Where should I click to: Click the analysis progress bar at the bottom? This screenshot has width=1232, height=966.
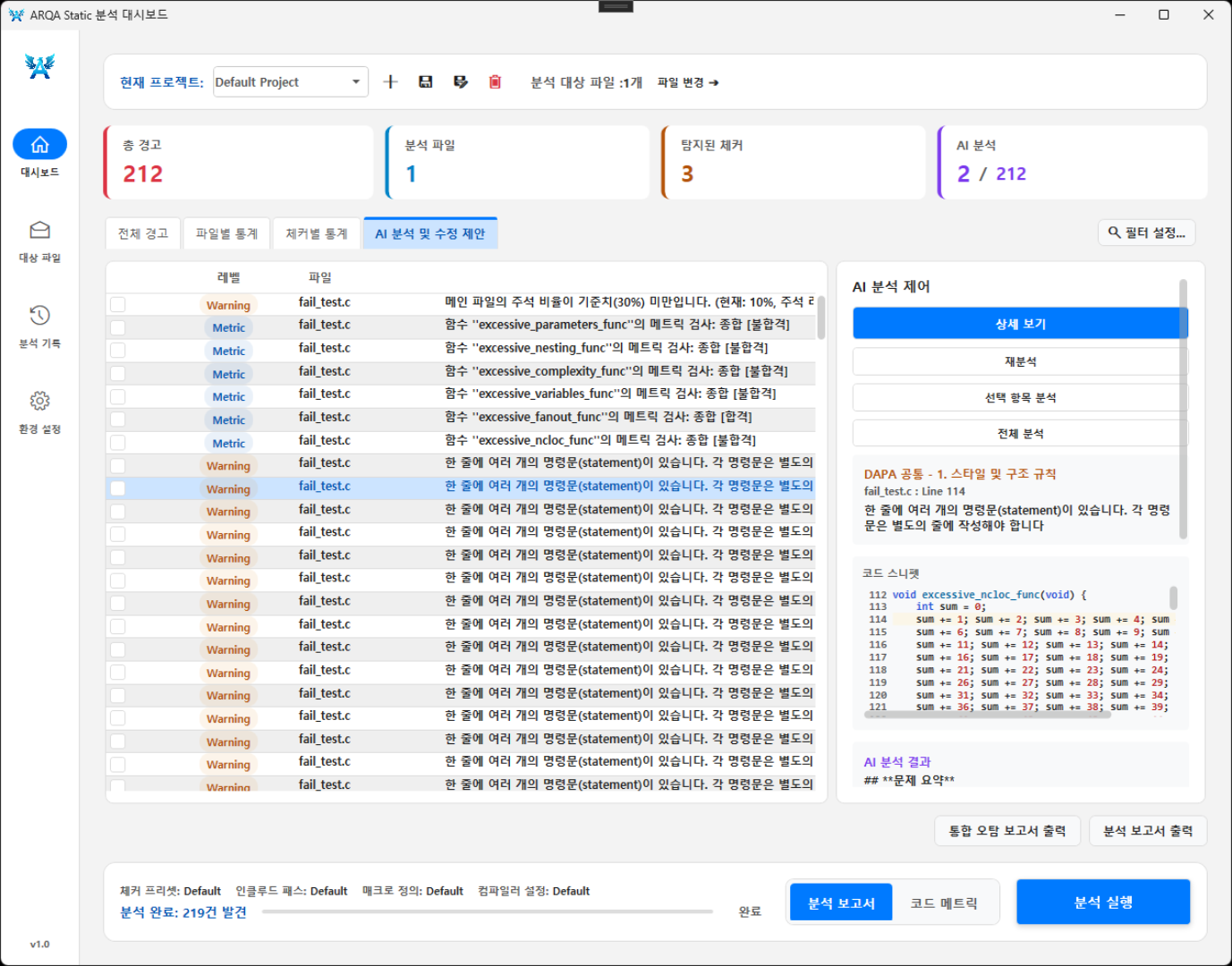point(488,911)
